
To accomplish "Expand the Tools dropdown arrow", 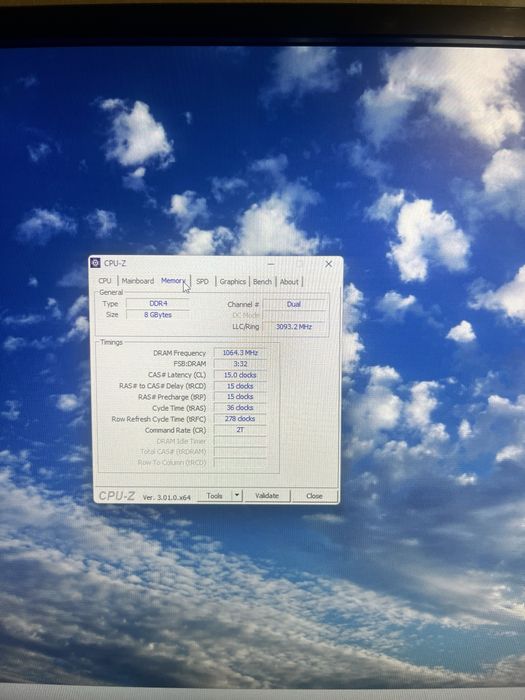I will click(238, 496).
